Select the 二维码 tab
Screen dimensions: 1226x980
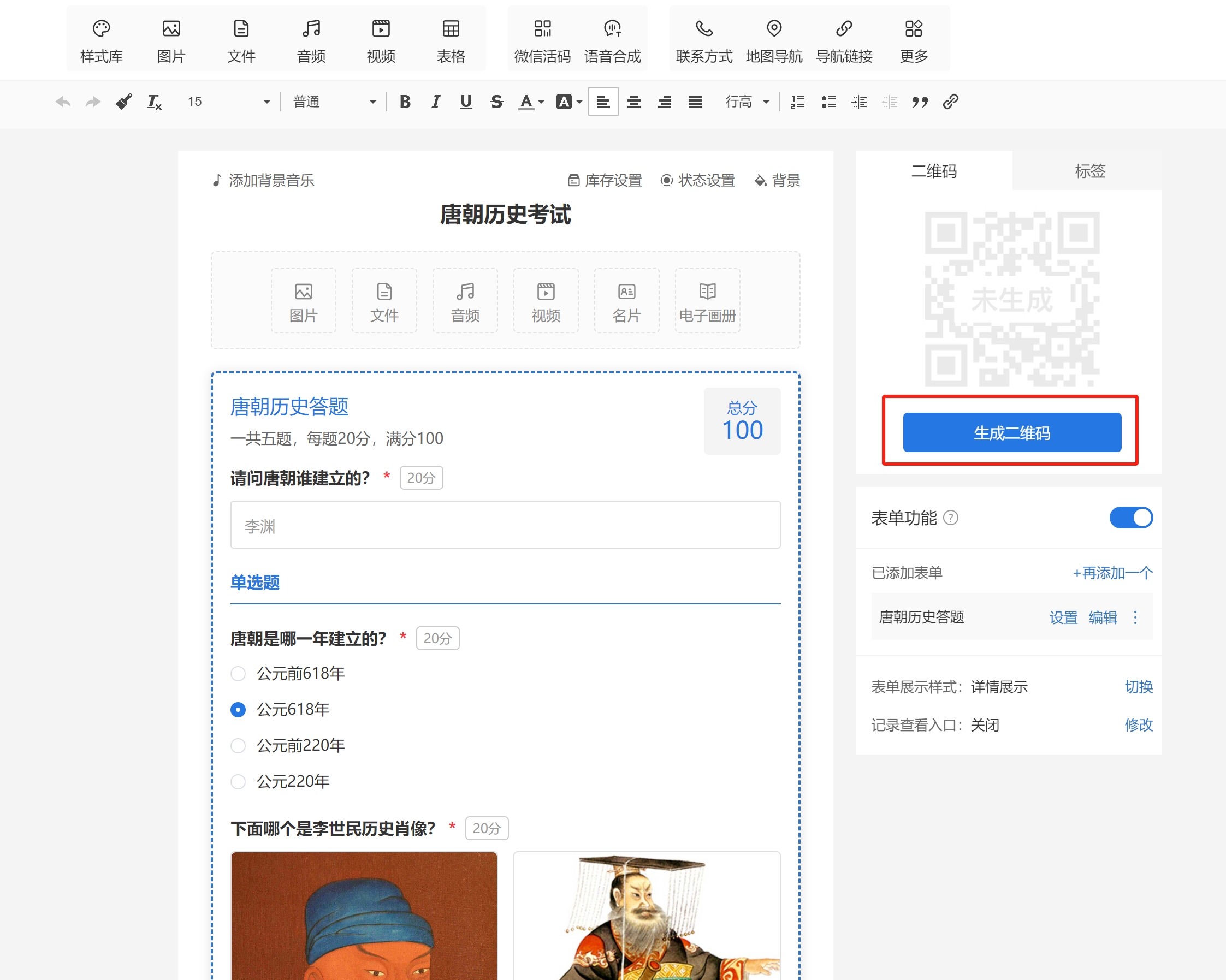[934, 170]
